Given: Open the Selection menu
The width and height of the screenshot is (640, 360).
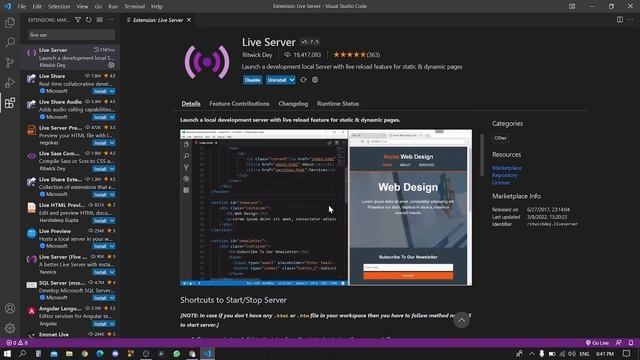Looking at the screenshot, I should point(59,7).
